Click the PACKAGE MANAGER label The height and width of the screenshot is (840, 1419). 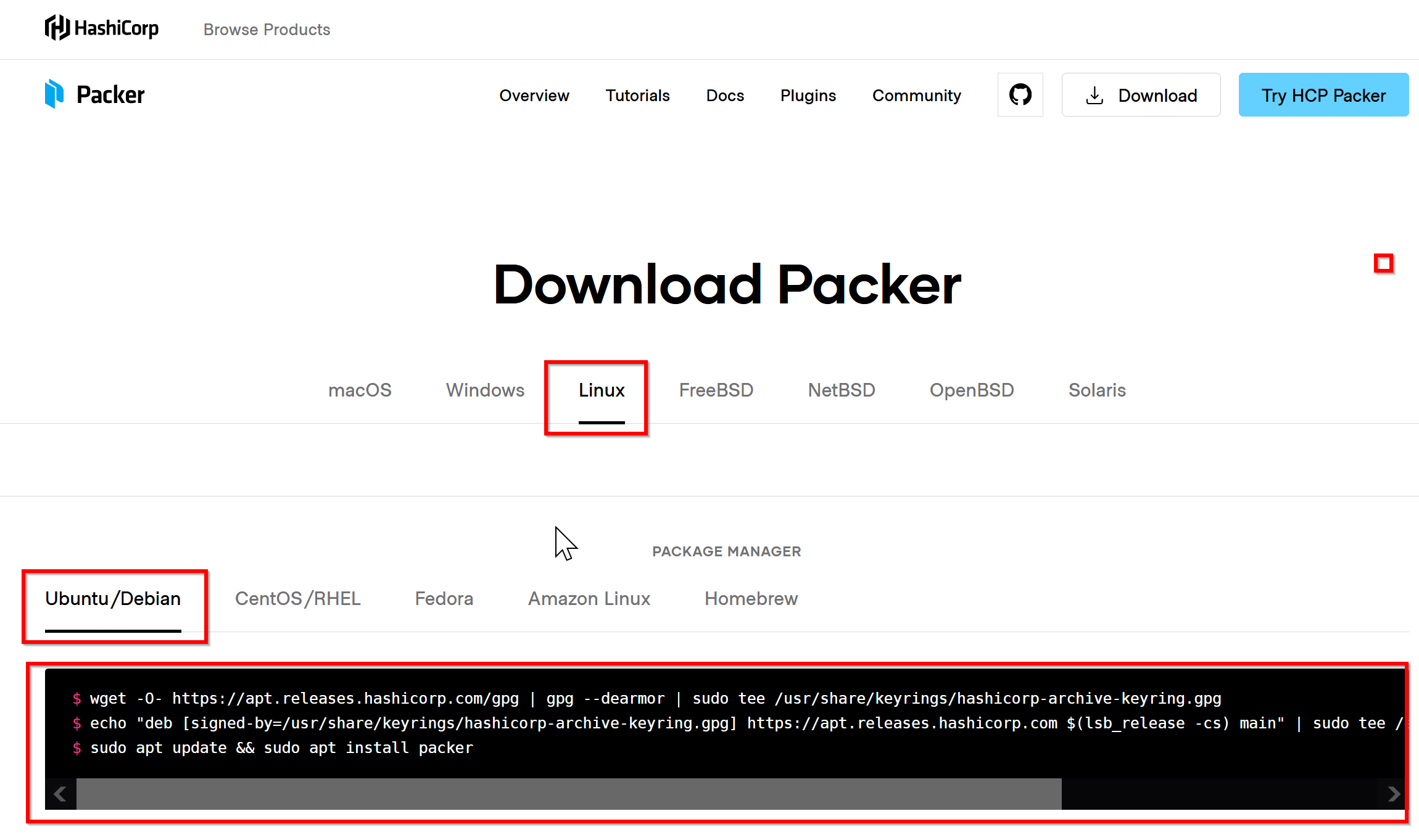pyautogui.click(x=727, y=551)
